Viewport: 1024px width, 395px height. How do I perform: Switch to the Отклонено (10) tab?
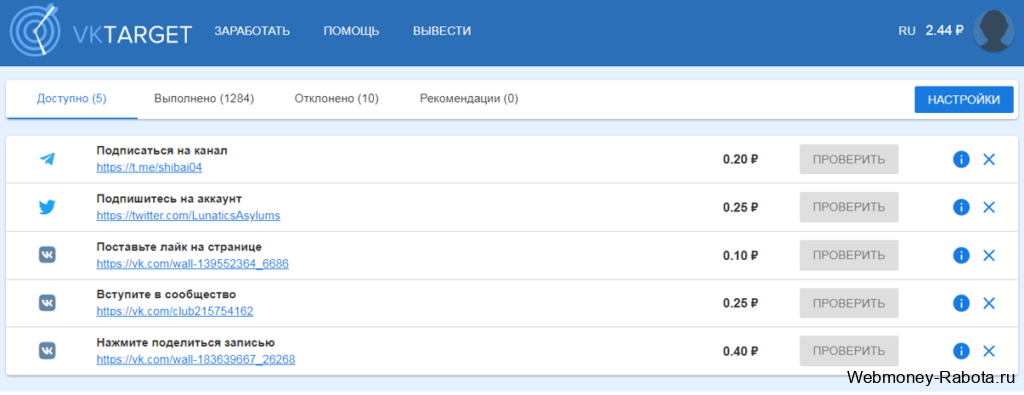point(336,99)
